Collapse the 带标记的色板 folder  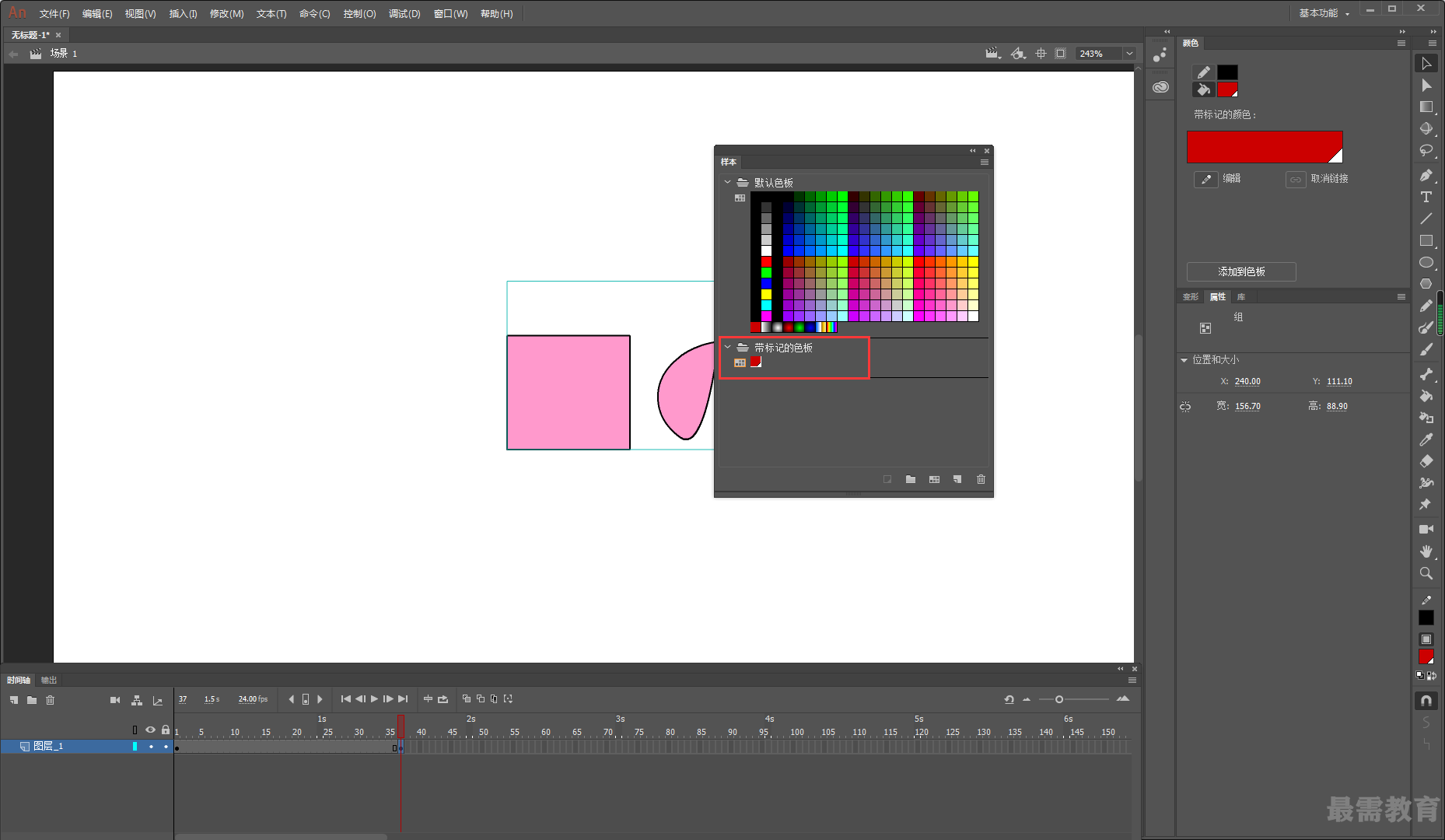(x=728, y=347)
